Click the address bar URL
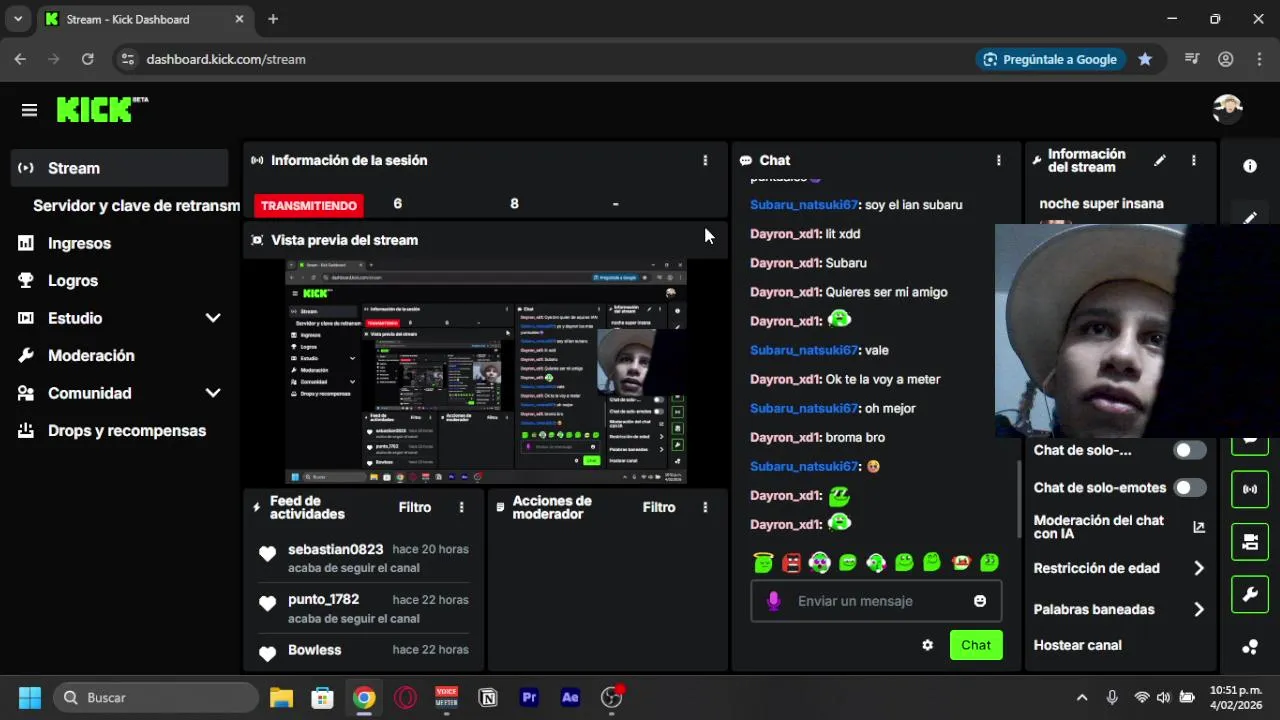Viewport: 1280px width, 720px height. click(x=226, y=59)
